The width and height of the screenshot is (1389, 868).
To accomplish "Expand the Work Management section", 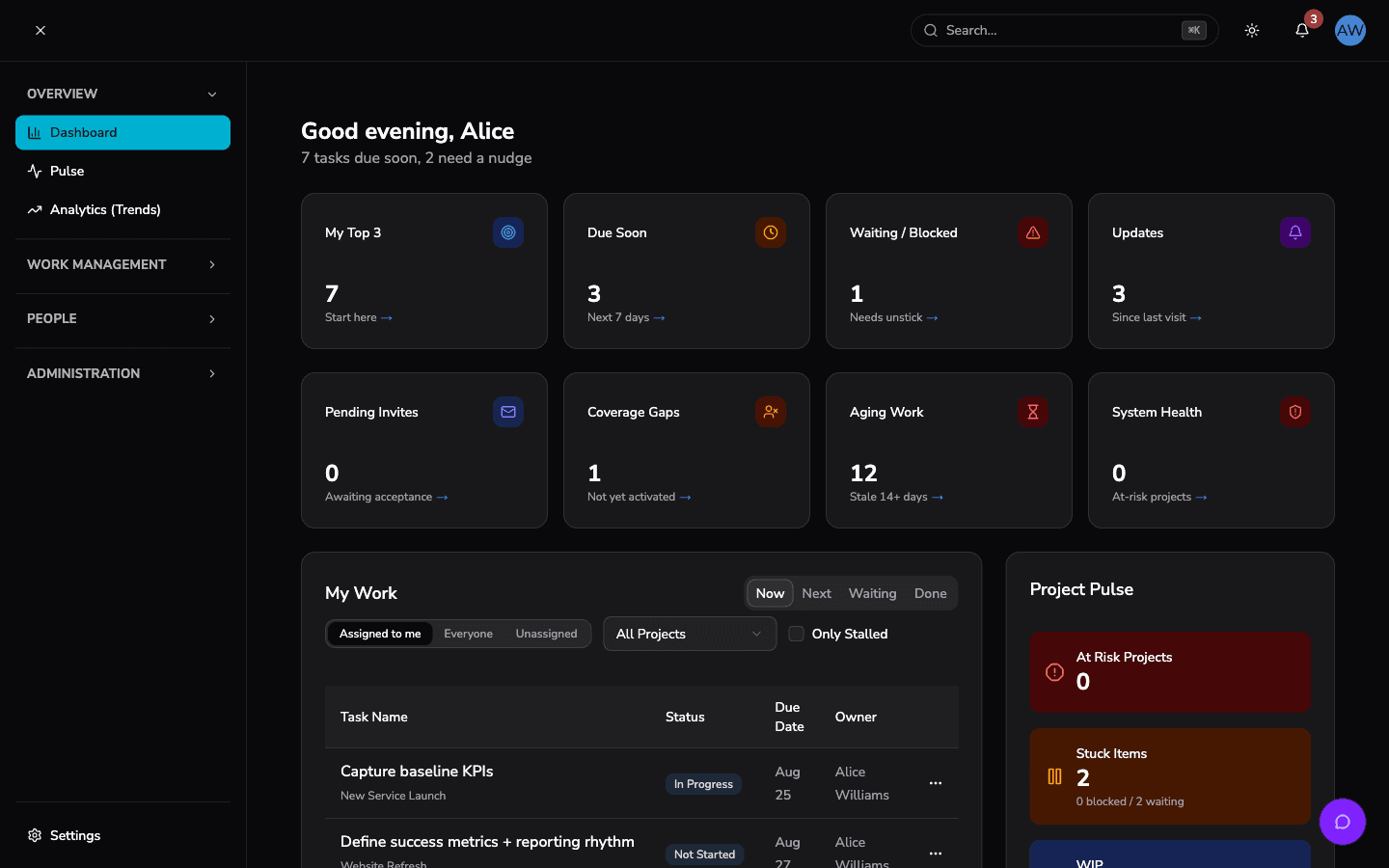I will [123, 264].
